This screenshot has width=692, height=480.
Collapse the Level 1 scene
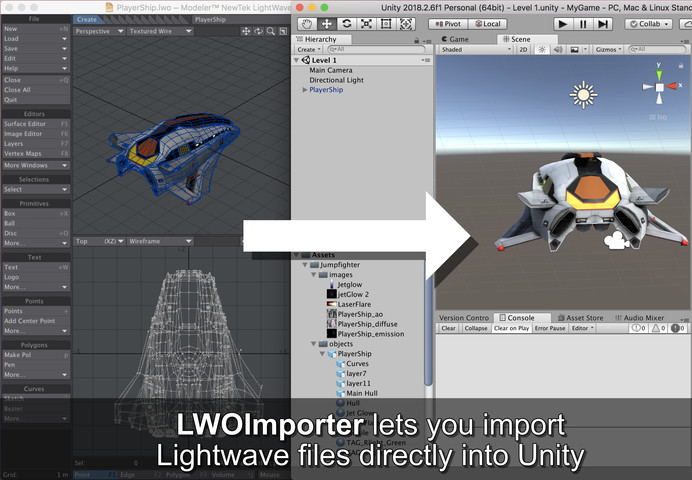(297, 60)
